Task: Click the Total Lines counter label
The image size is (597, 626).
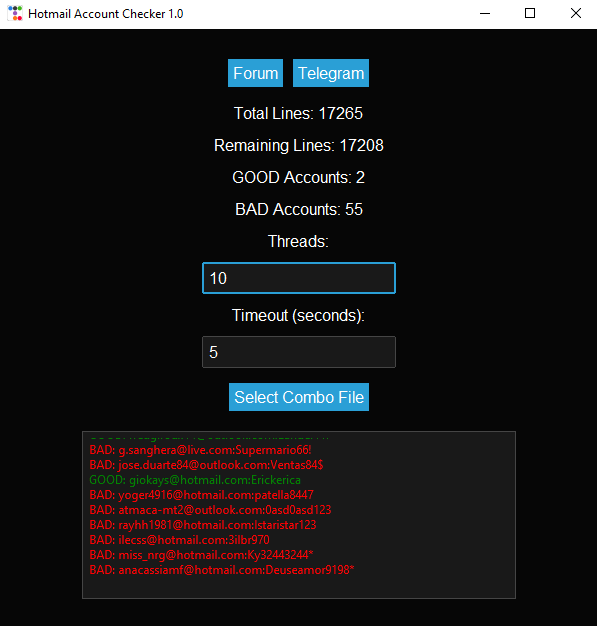Action: [298, 113]
